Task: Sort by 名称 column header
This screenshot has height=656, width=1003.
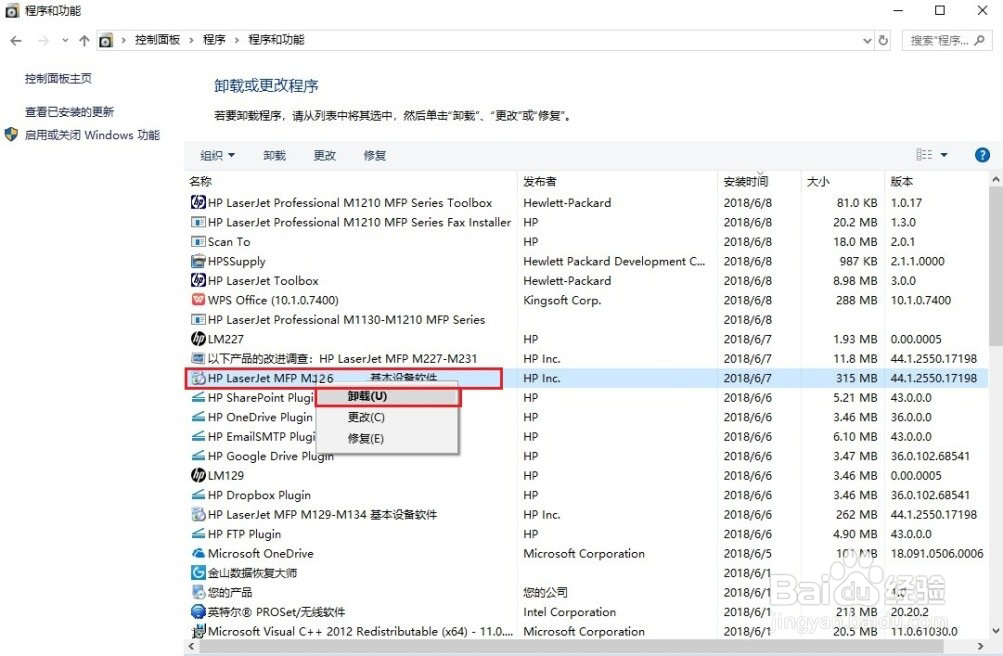Action: (x=351, y=182)
